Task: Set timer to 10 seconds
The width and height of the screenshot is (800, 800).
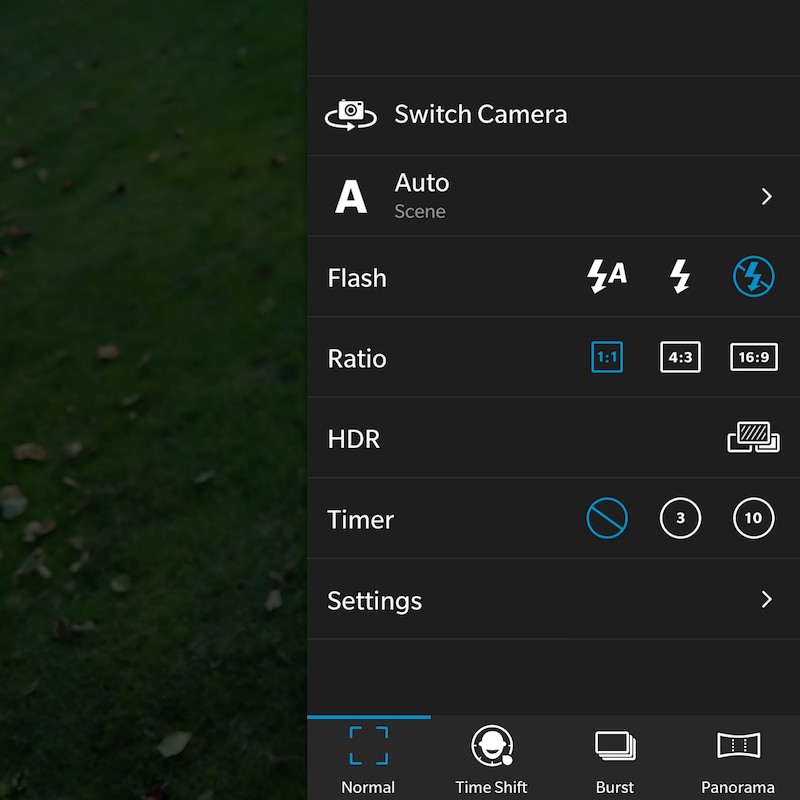Action: (x=754, y=518)
